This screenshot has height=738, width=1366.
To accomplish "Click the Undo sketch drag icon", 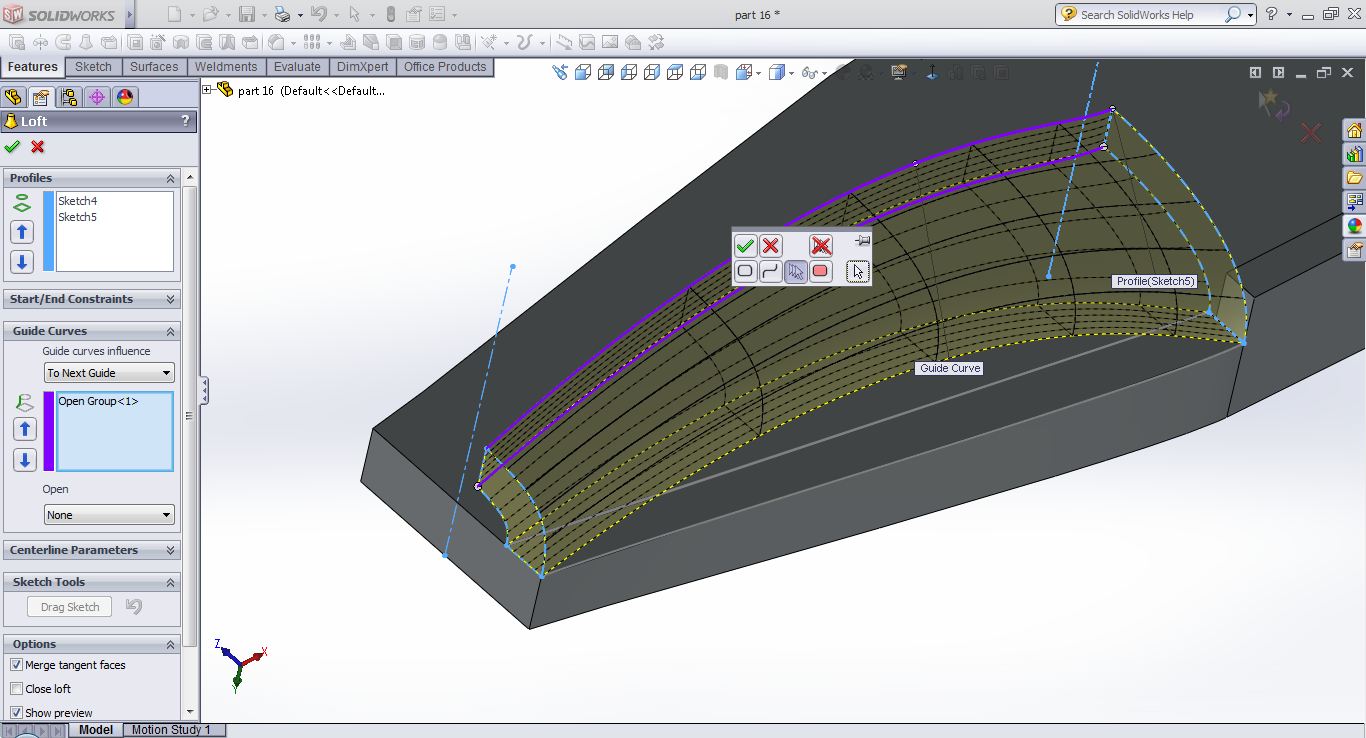I will pyautogui.click(x=134, y=606).
